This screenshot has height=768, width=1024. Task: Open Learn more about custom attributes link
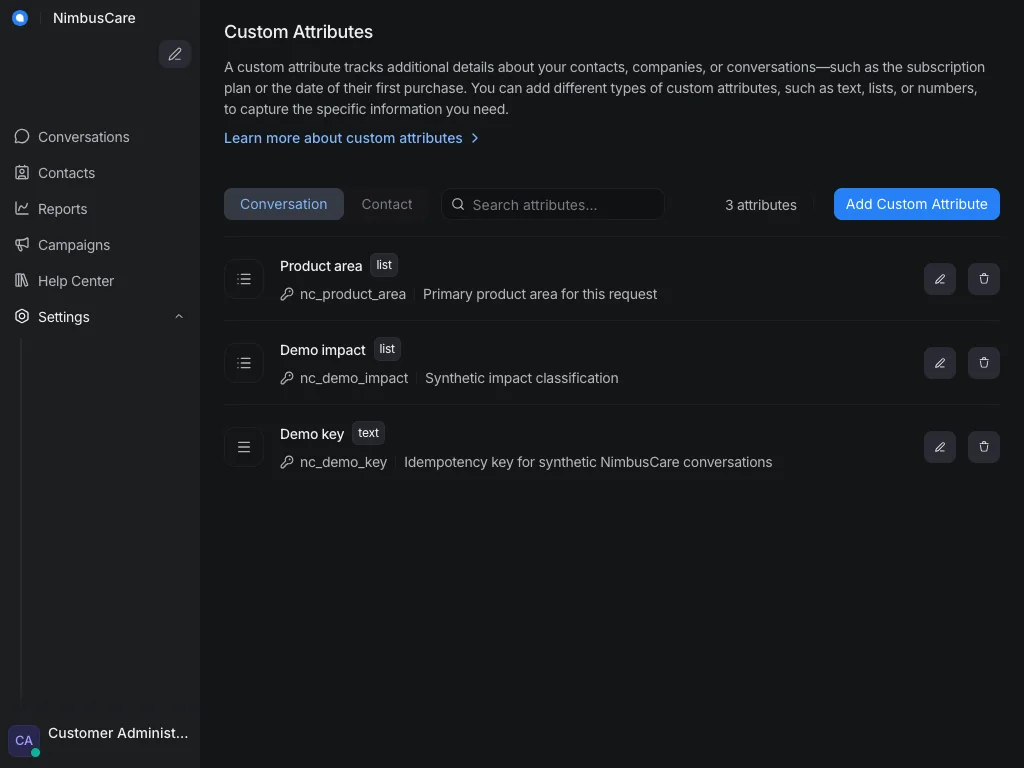pyautogui.click(x=343, y=138)
